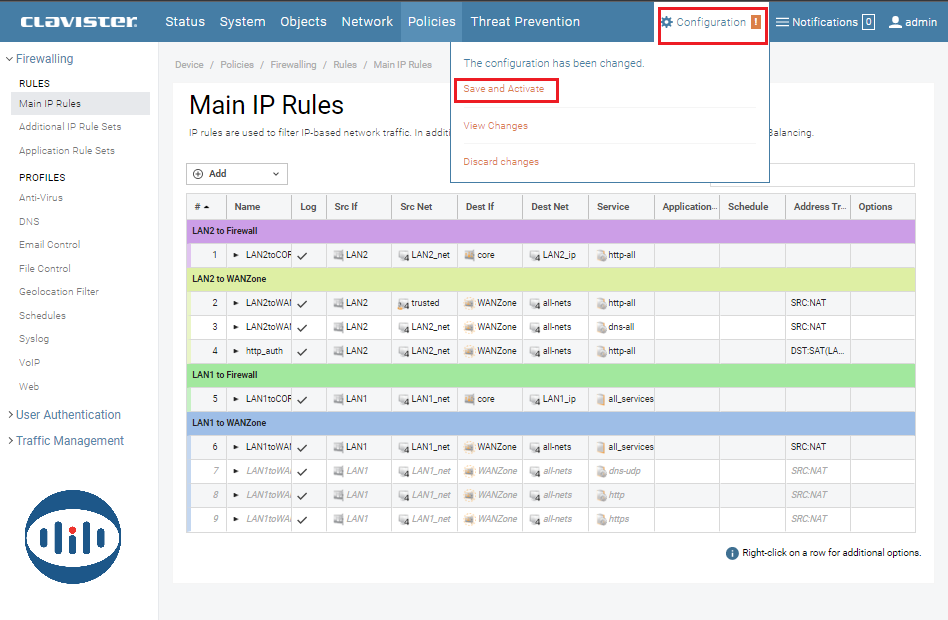948x620 pixels.
Task: Toggle the Log checkmark for rule 6
Action: pos(302,448)
